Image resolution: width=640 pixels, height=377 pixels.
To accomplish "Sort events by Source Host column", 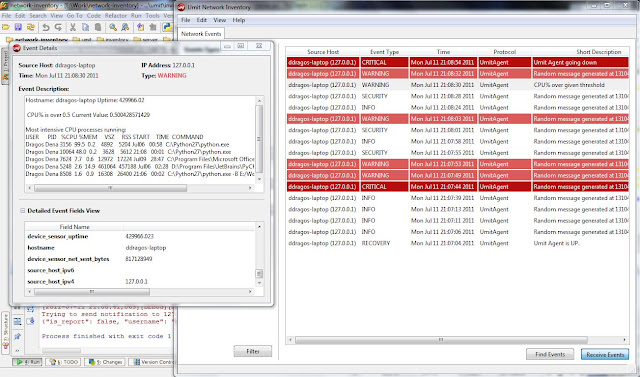I will click(x=323, y=52).
